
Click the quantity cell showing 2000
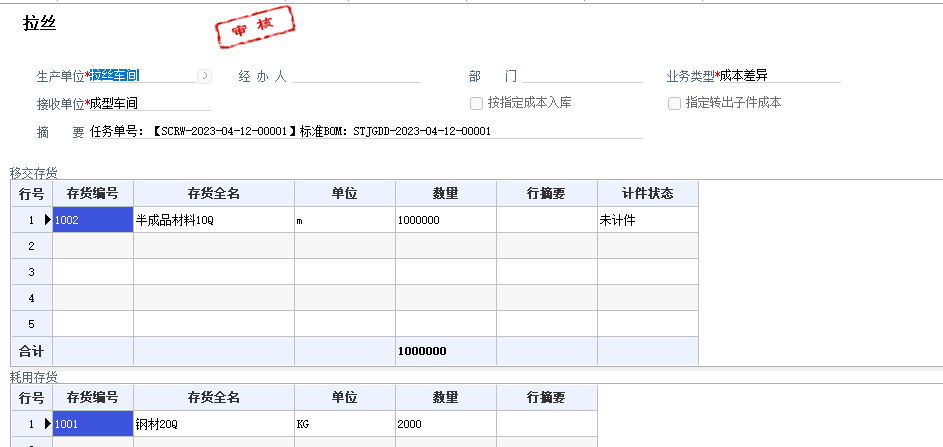(445, 424)
